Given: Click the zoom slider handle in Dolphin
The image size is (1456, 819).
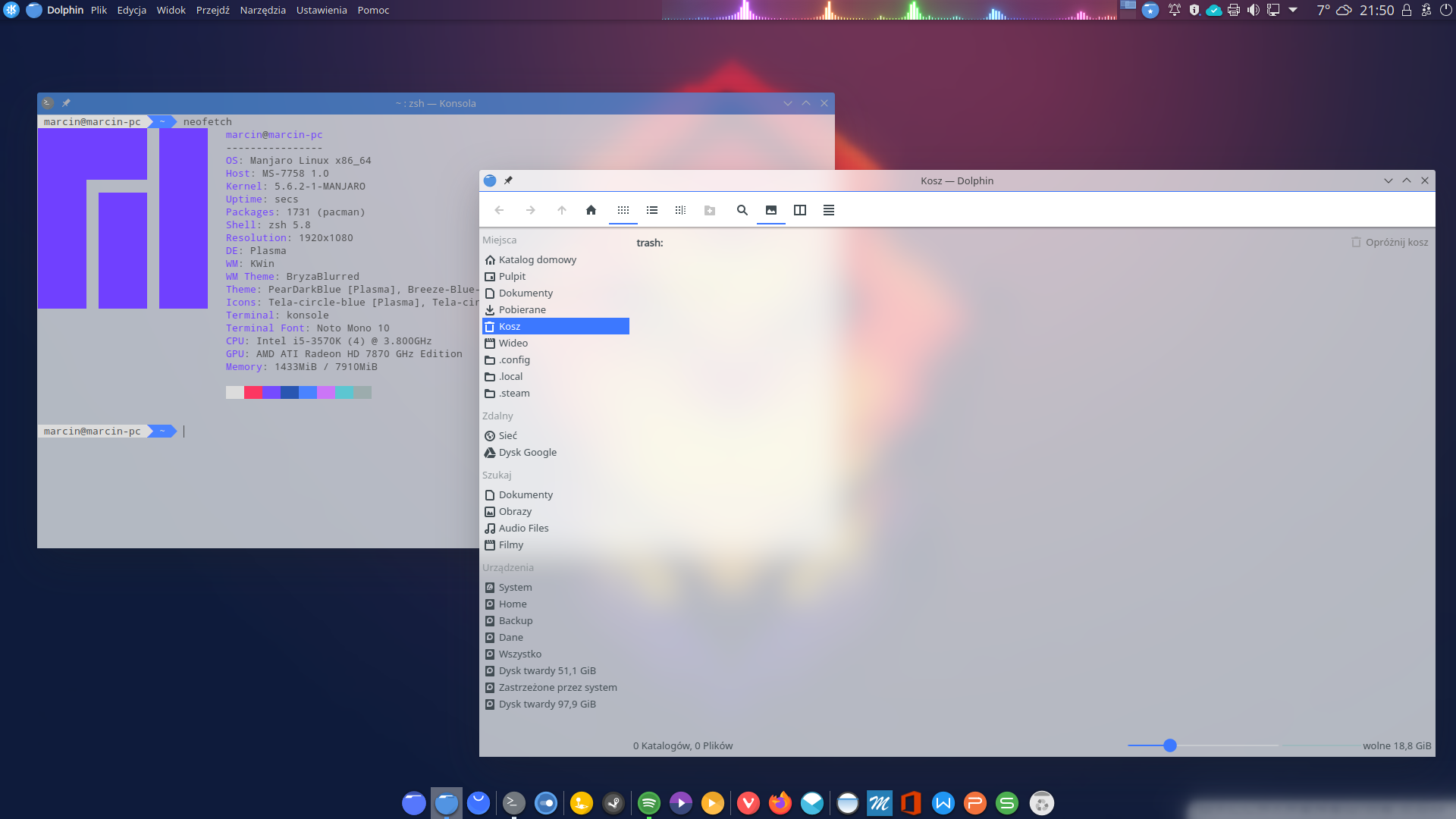Looking at the screenshot, I should 1170,745.
